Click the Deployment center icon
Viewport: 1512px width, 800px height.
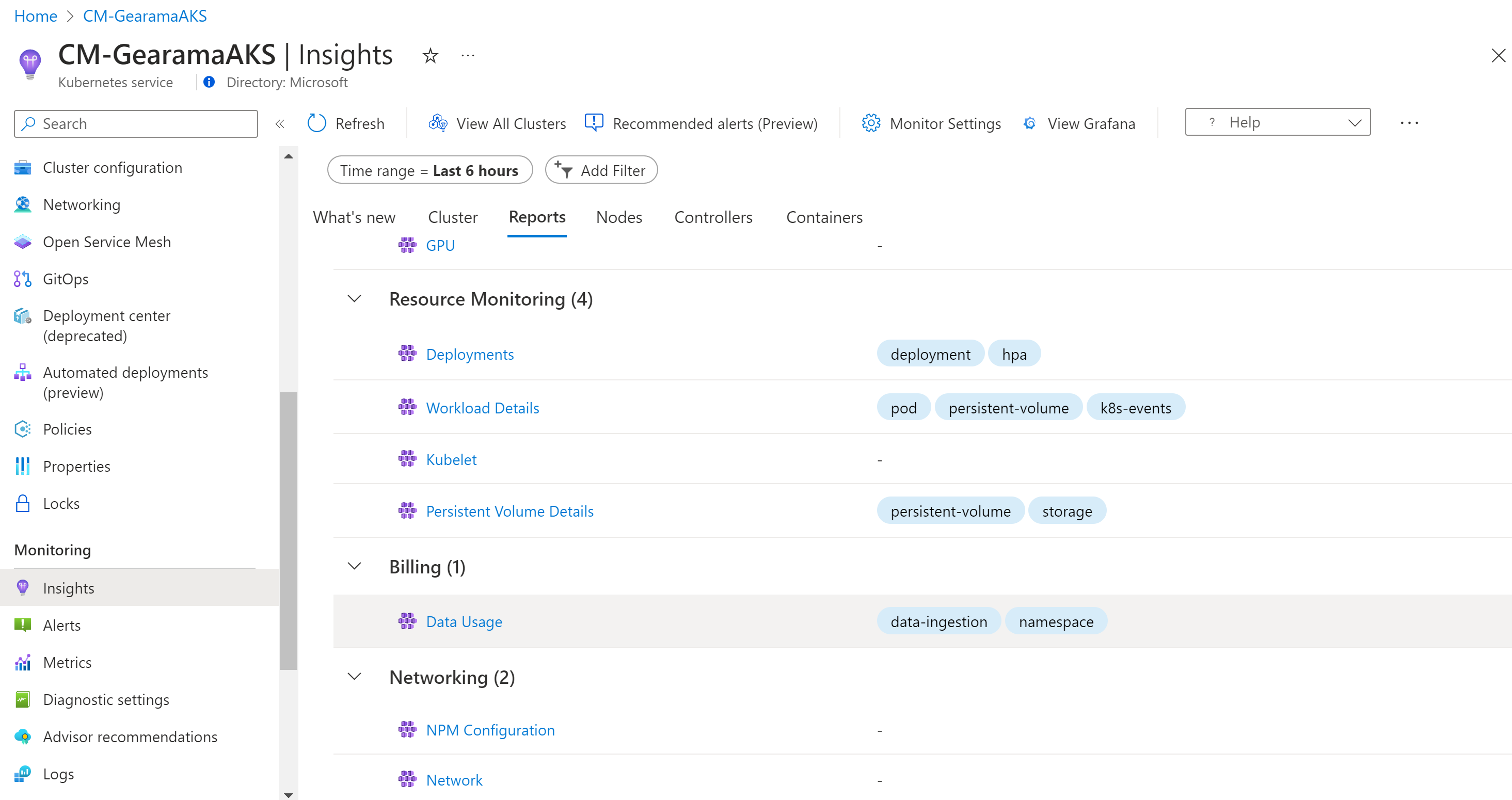point(22,316)
